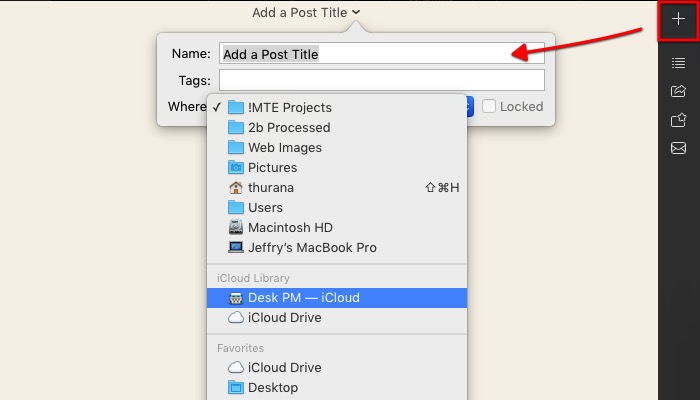Click the Name text field
This screenshot has height=400, width=700.
[381, 54]
